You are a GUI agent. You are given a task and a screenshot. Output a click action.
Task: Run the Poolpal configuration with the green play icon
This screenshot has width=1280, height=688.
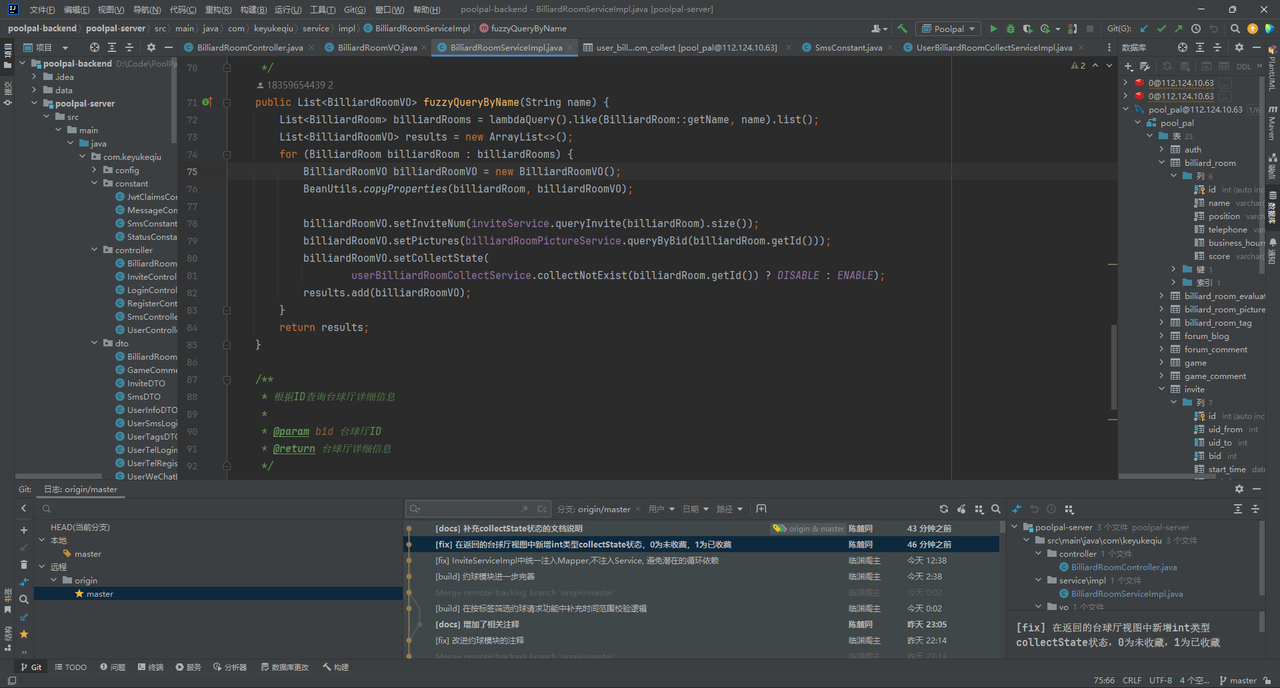994,29
